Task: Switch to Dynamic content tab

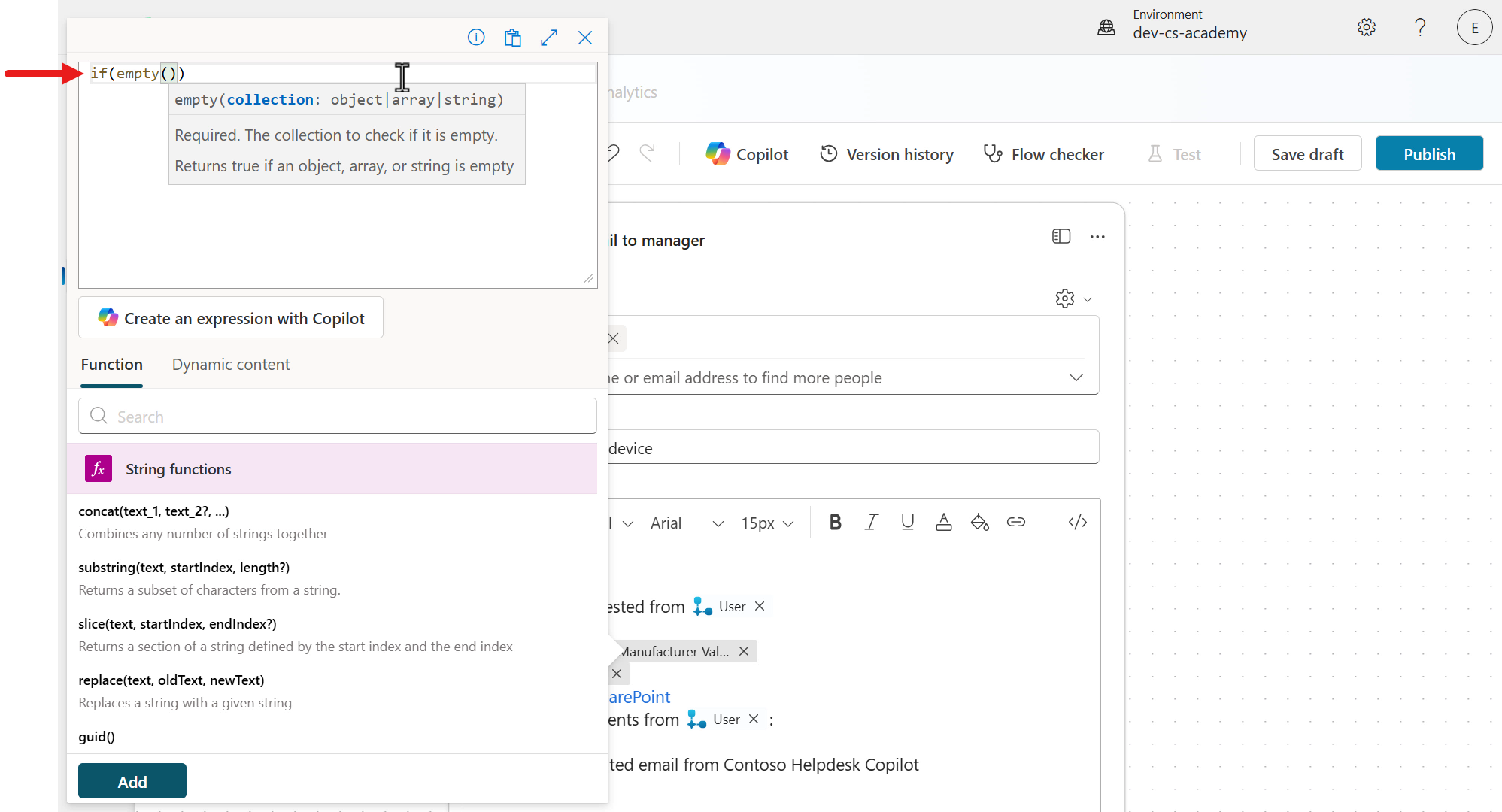Action: 230,365
